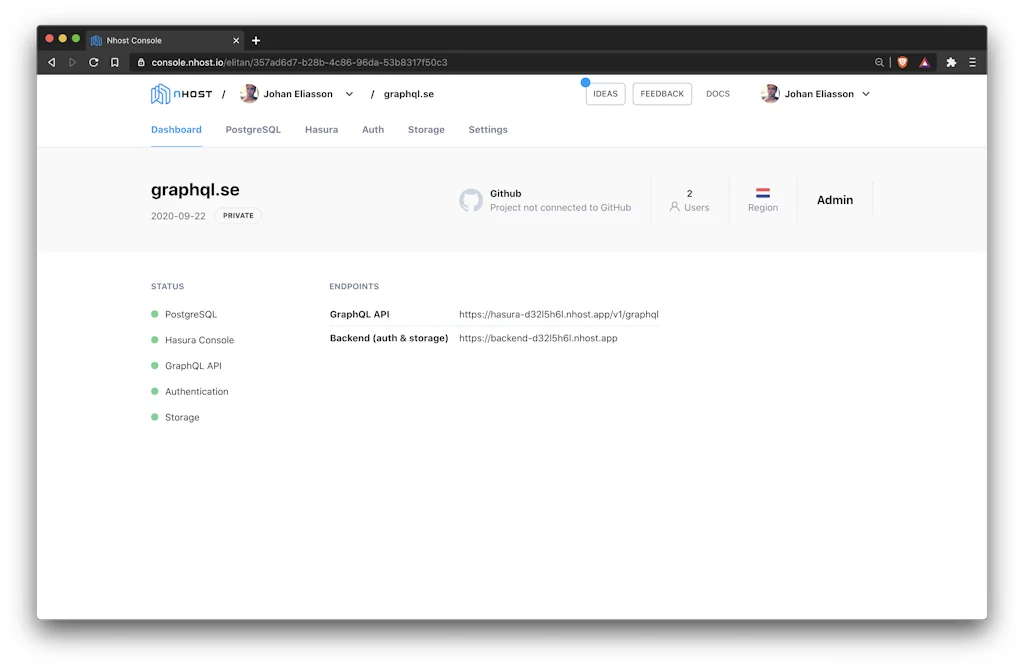Open the Settings tab

[x=487, y=129]
